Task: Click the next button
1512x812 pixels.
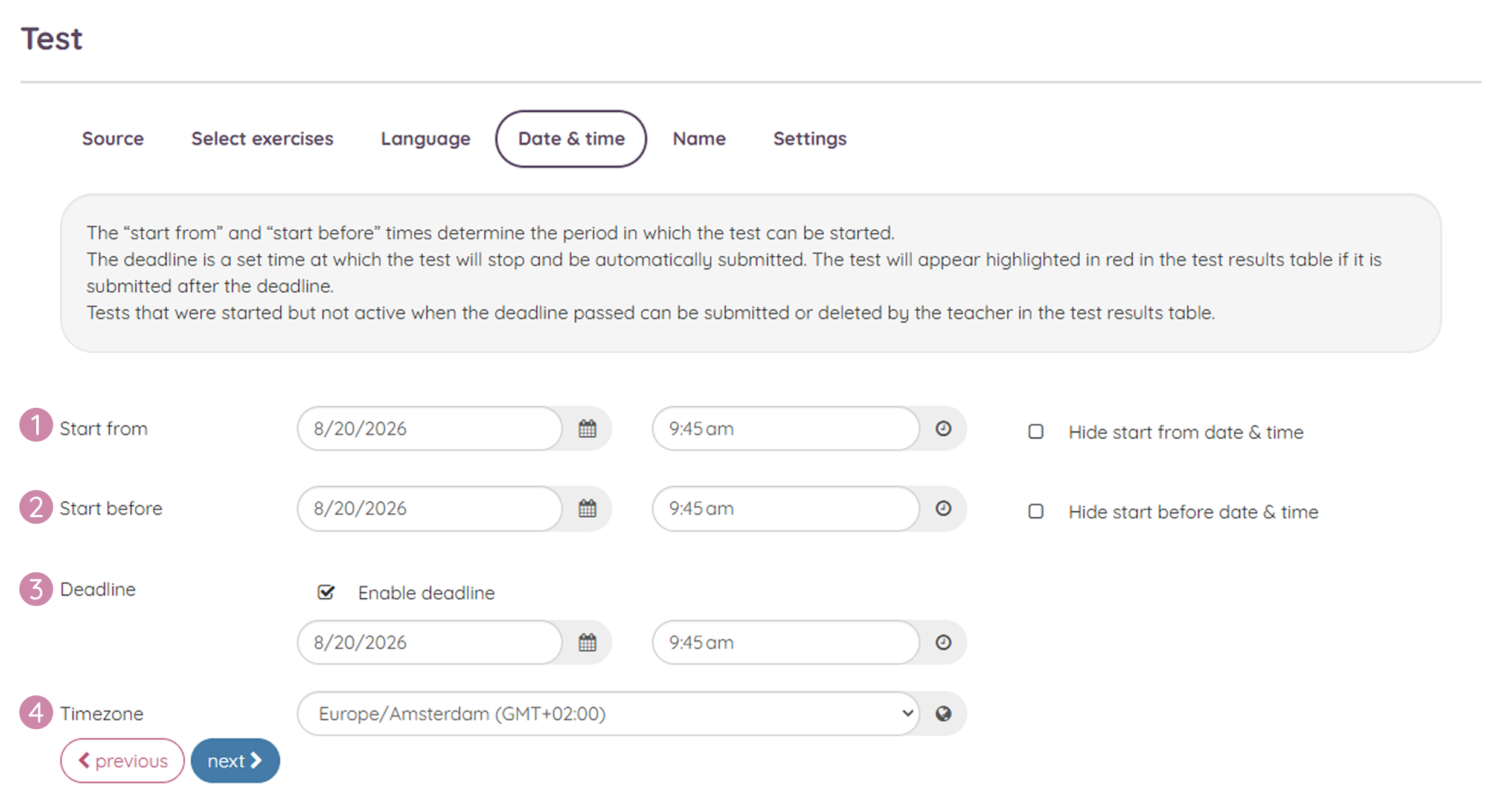Action: pyautogui.click(x=235, y=761)
